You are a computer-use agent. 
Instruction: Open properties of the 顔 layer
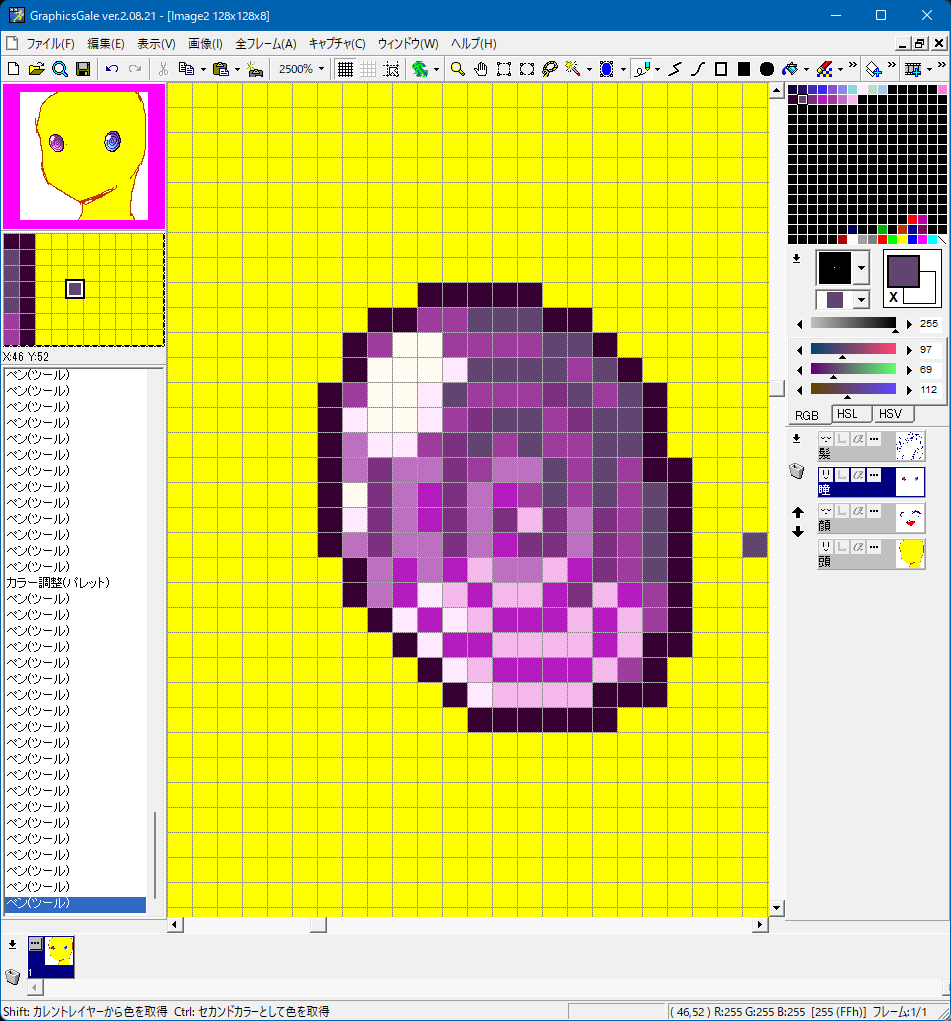(875, 511)
